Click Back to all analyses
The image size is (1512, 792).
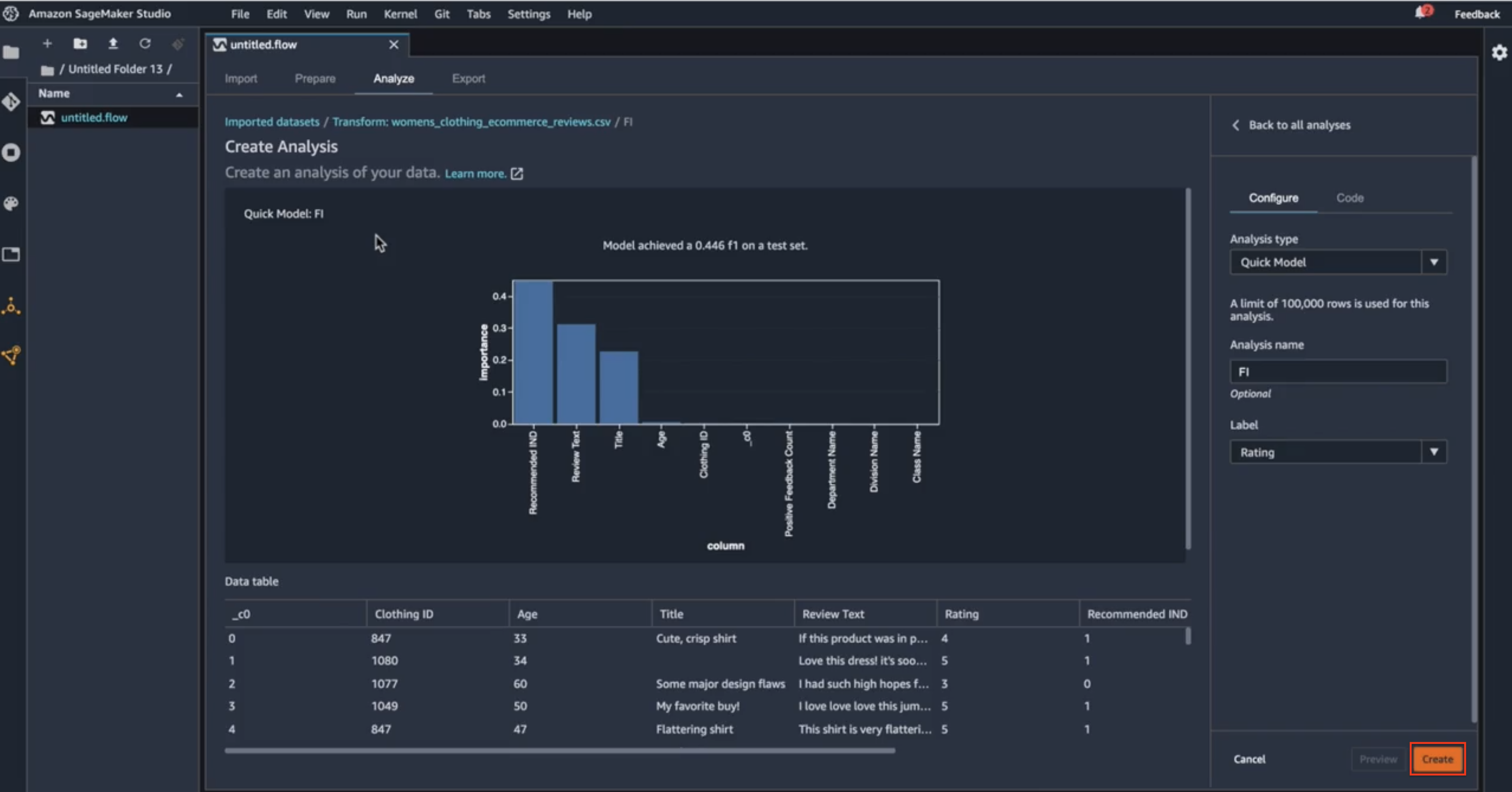coord(1299,125)
